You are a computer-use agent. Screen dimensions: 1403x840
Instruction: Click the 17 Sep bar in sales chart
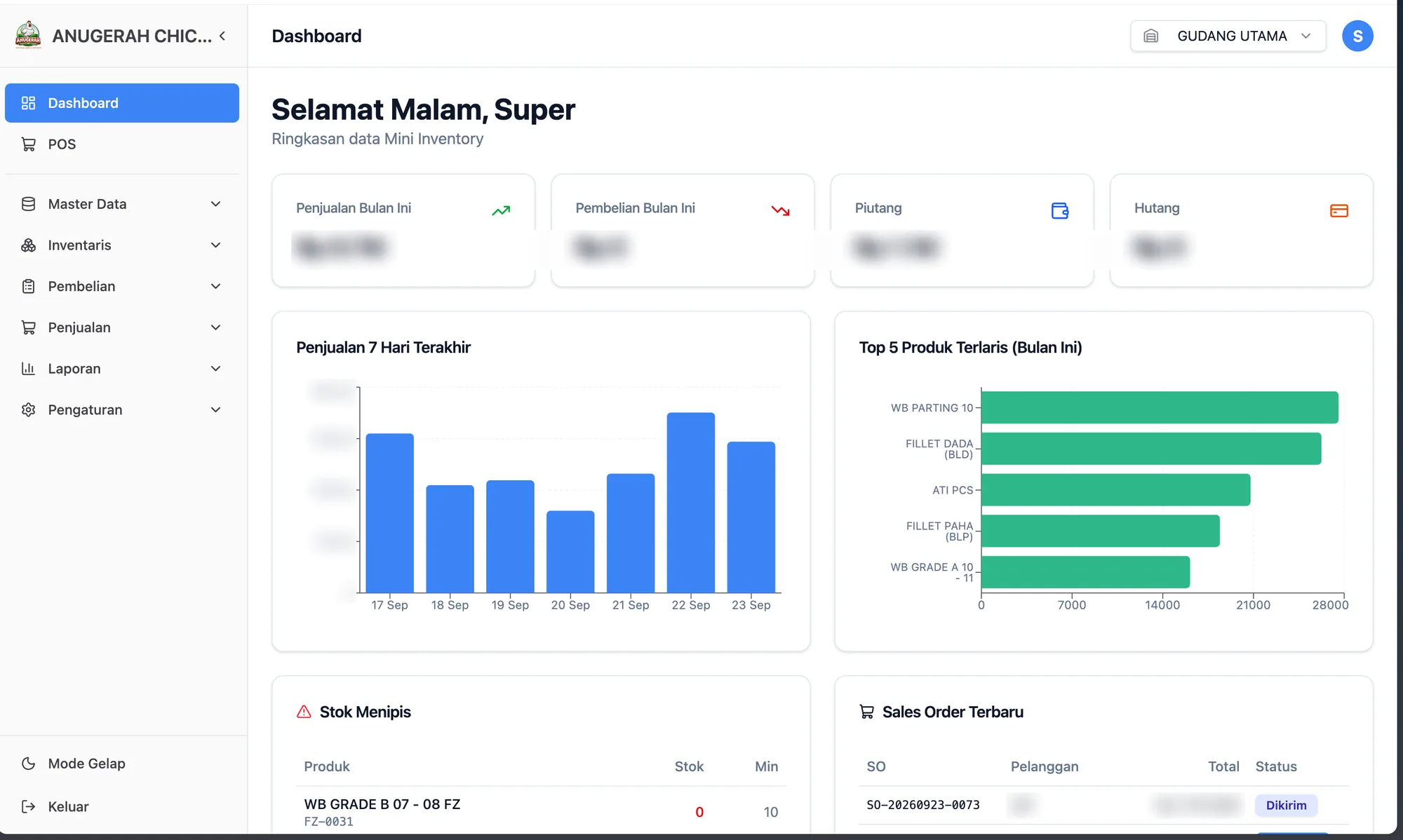390,513
